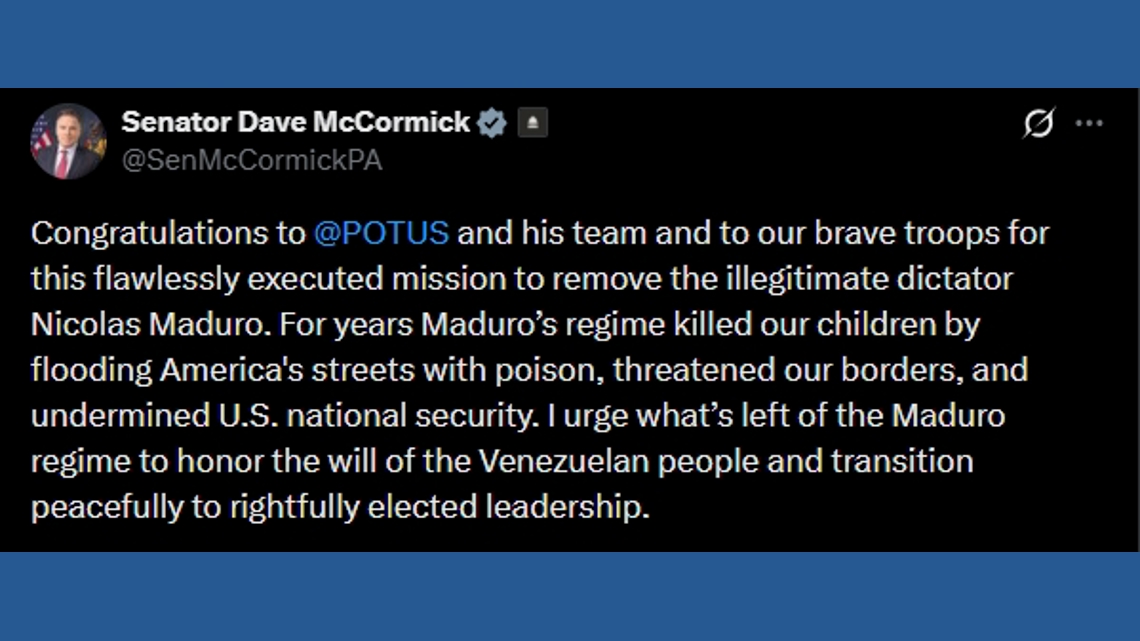Open Senator Dave McCormick's profile picture
Image resolution: width=1140 pixels, height=641 pixels.
68,141
